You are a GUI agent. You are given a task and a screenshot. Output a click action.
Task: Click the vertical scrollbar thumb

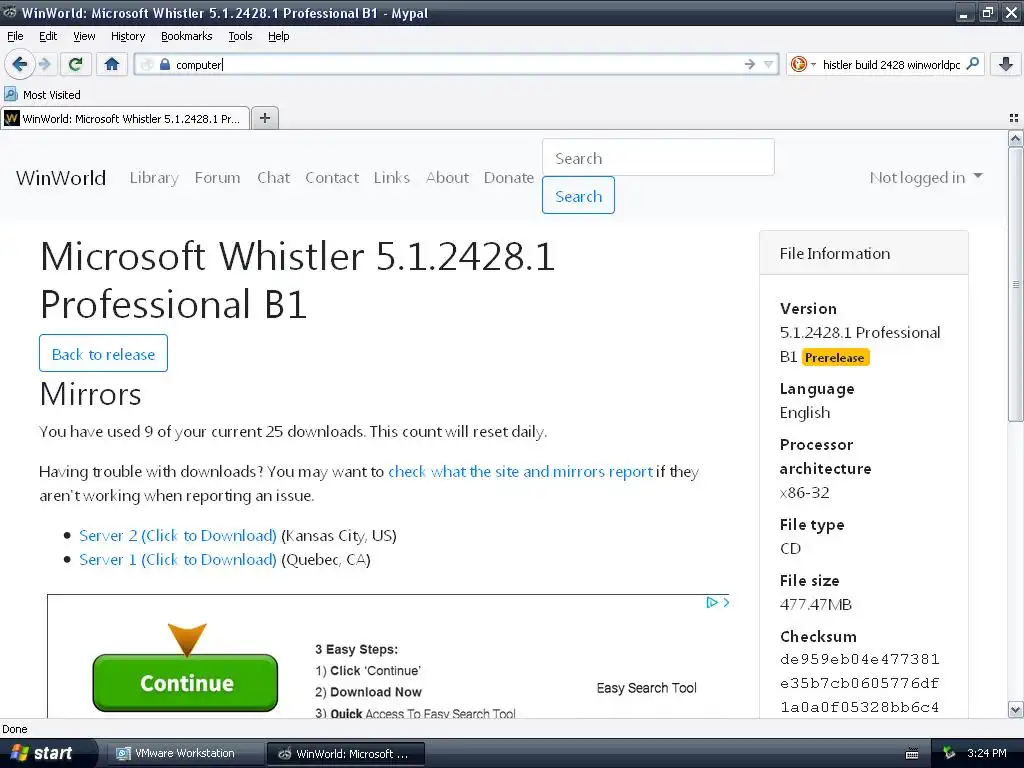[x=1016, y=285]
